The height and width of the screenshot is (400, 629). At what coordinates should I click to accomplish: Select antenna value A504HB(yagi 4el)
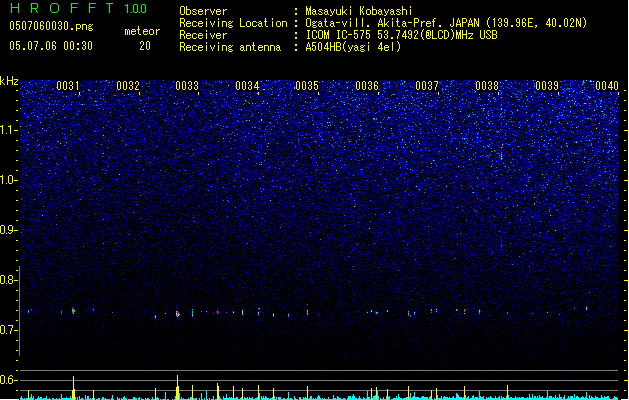(353, 47)
